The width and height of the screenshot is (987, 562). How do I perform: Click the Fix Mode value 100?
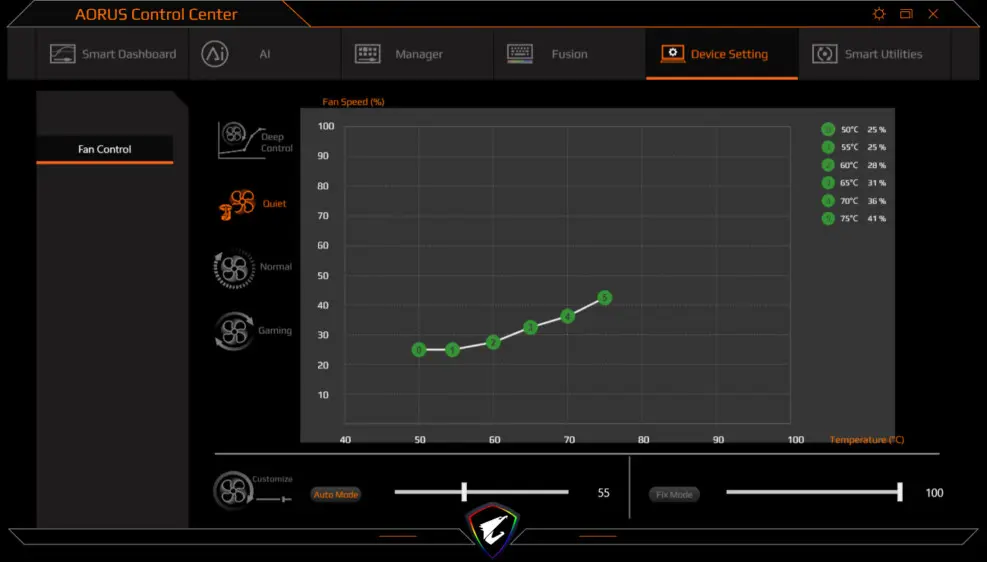tap(934, 493)
